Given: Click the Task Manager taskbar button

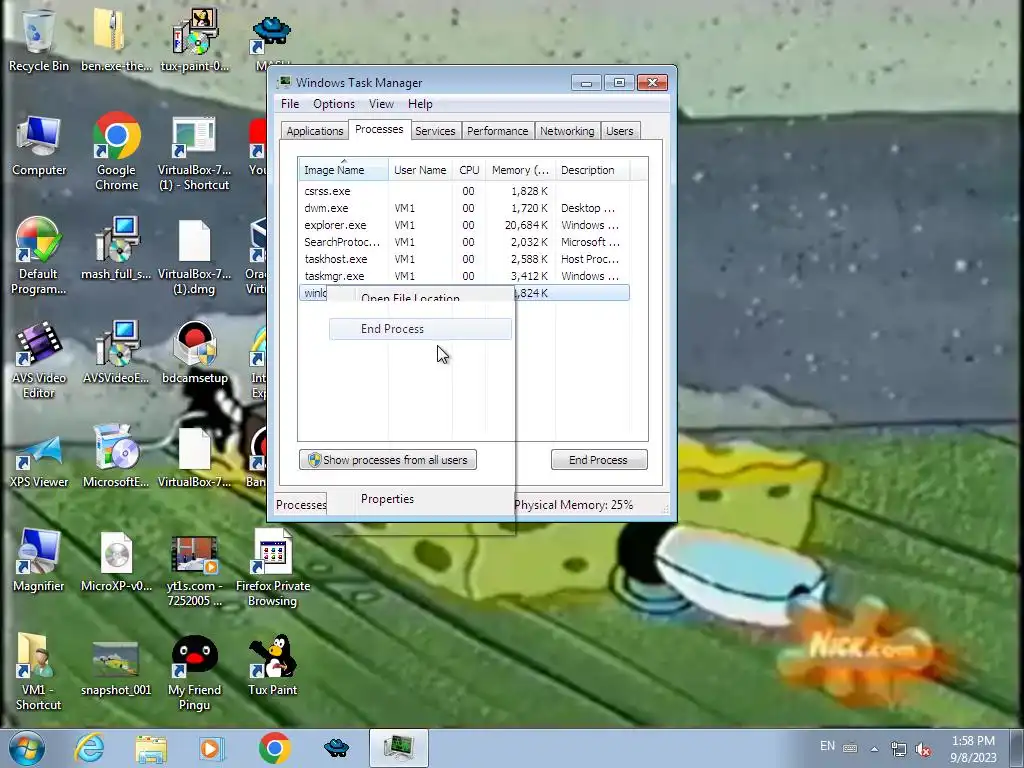Looking at the screenshot, I should pyautogui.click(x=398, y=748).
